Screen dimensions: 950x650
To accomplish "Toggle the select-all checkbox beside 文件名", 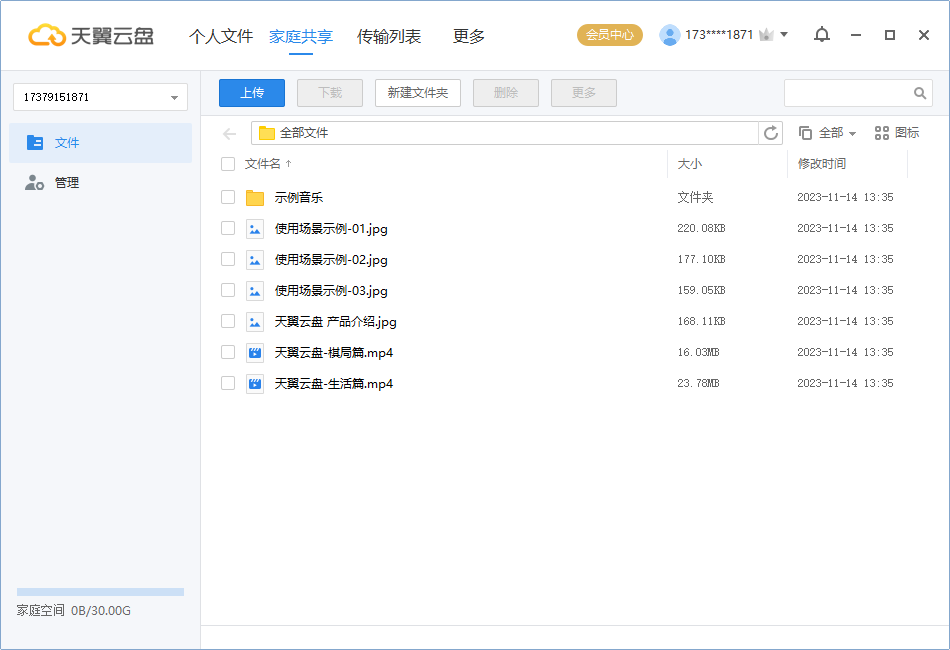I will tap(228, 164).
